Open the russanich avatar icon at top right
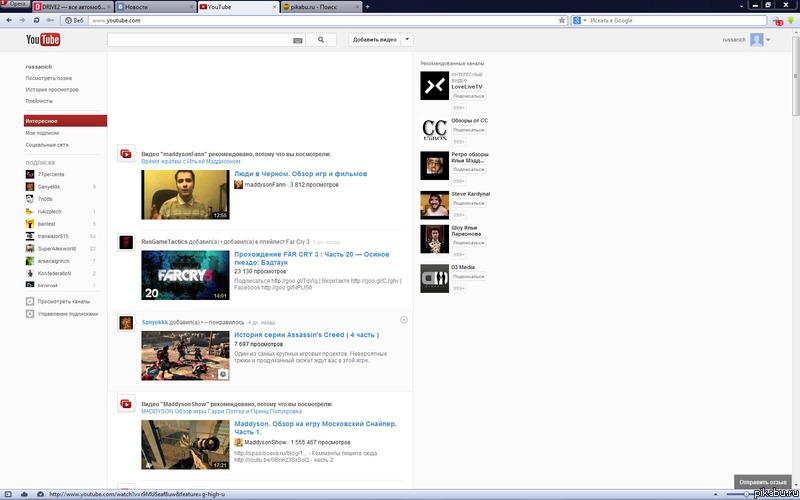The height and width of the screenshot is (500, 800). tap(757, 40)
